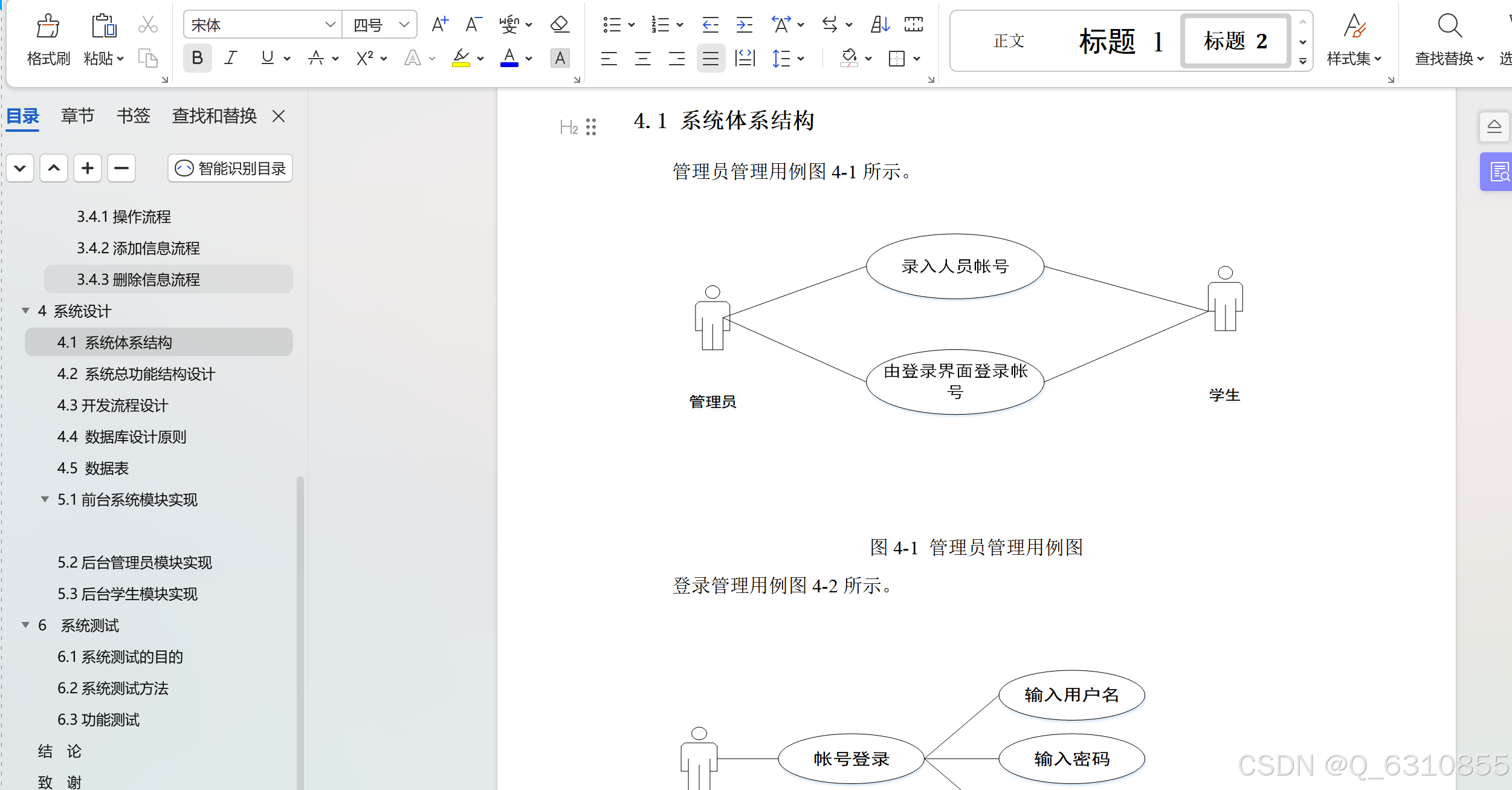Click the Find and Replace magnifier icon

tap(1449, 26)
